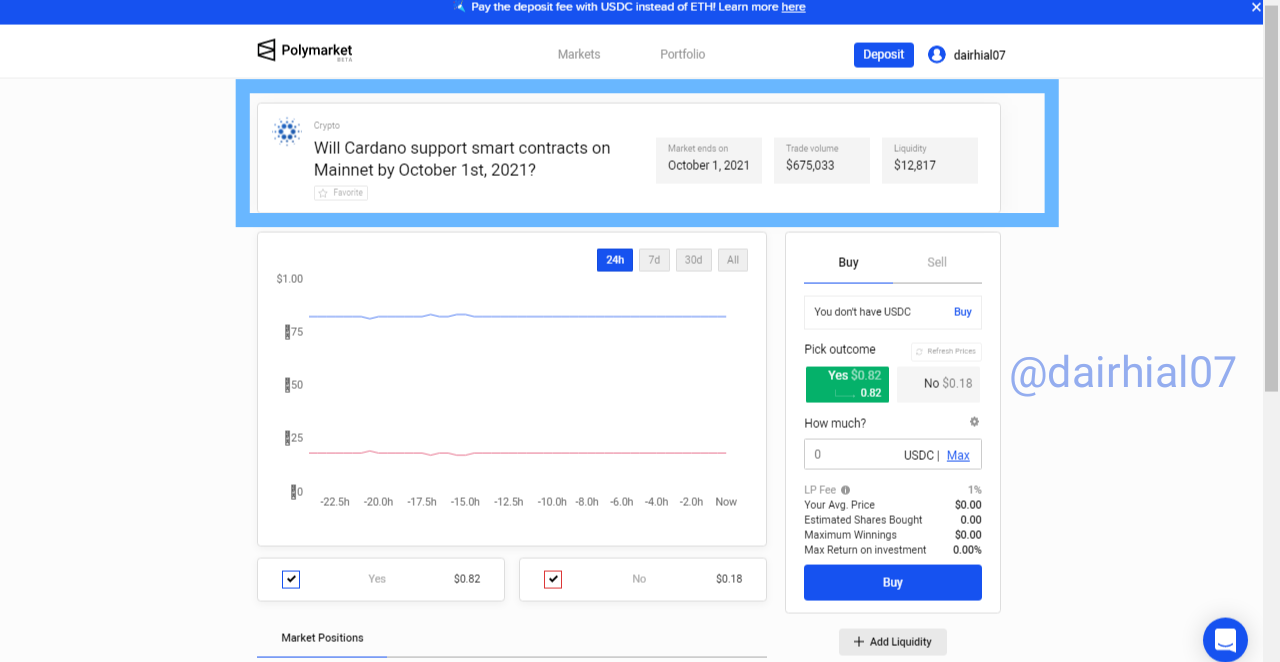Switch chart to 30d range
The image size is (1280, 662).
694,260
